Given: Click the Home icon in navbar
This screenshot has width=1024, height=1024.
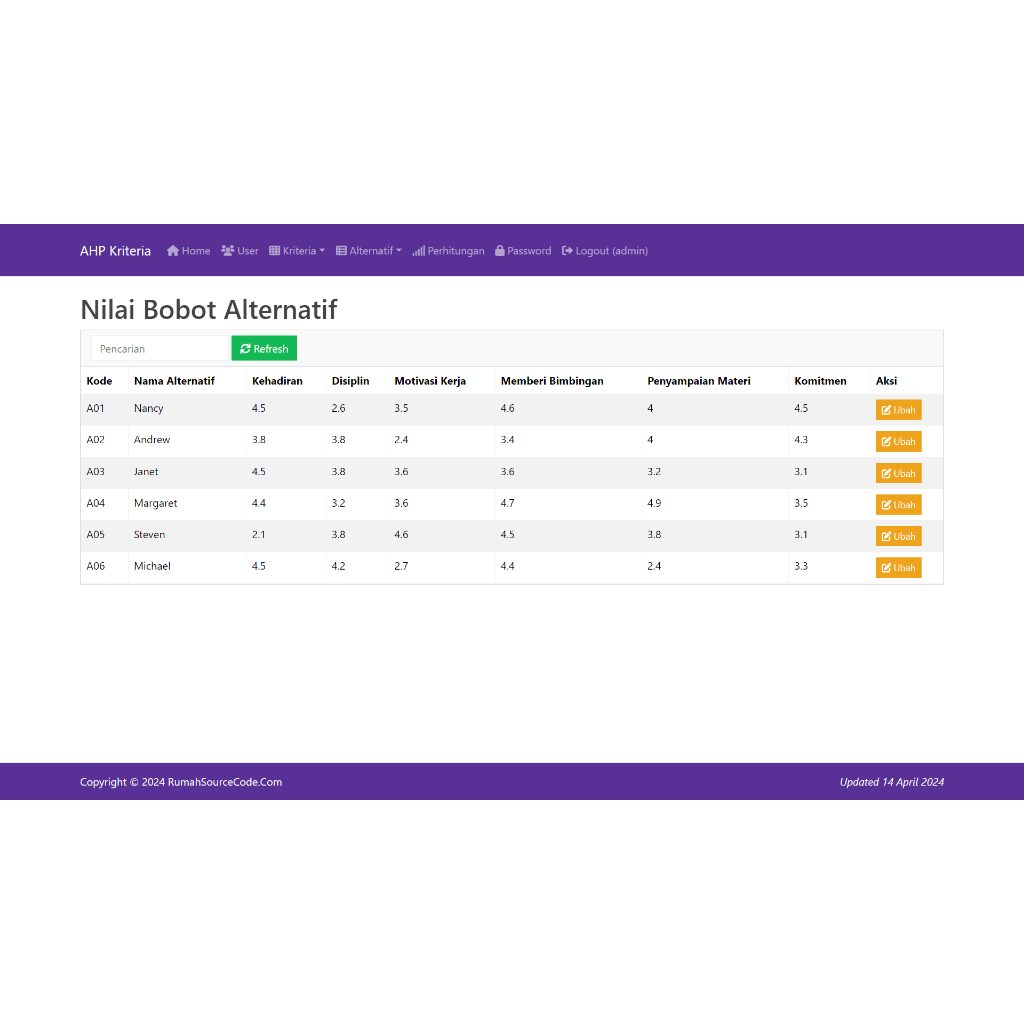Looking at the screenshot, I should click(x=173, y=251).
